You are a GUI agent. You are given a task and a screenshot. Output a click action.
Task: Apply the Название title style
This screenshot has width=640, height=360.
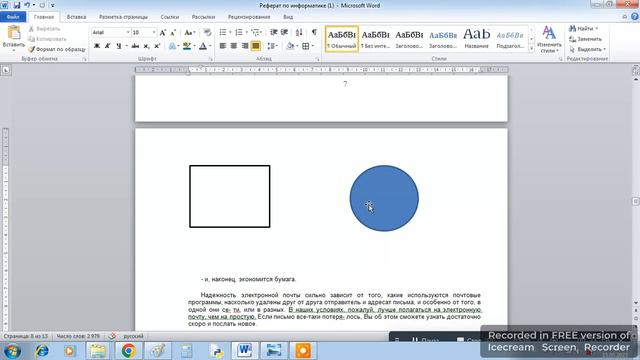[476, 39]
